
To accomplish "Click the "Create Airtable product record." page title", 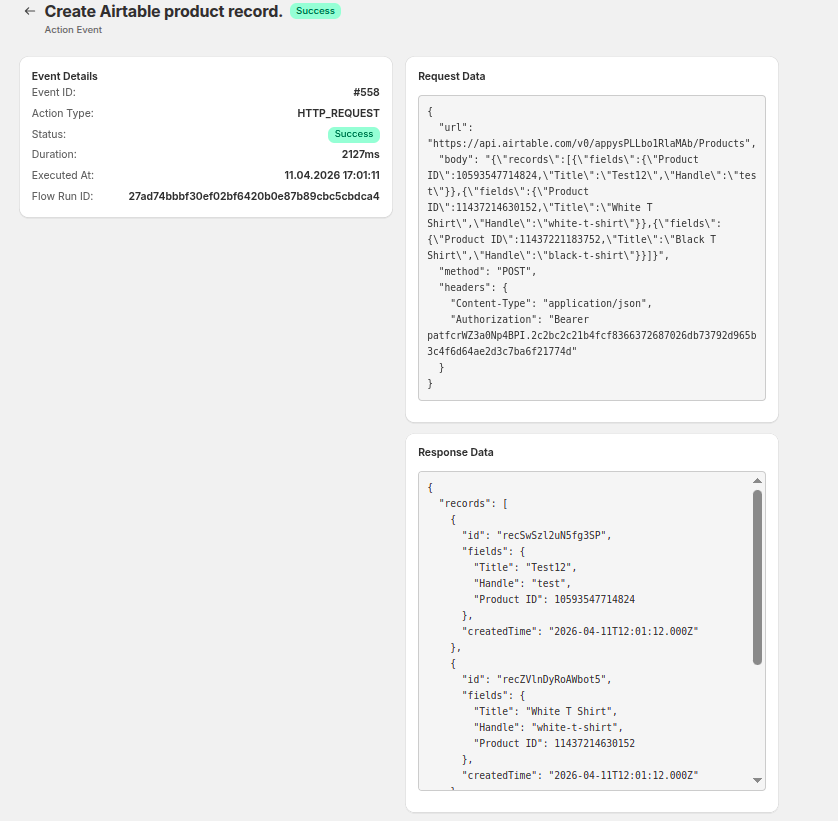I will click(x=164, y=11).
